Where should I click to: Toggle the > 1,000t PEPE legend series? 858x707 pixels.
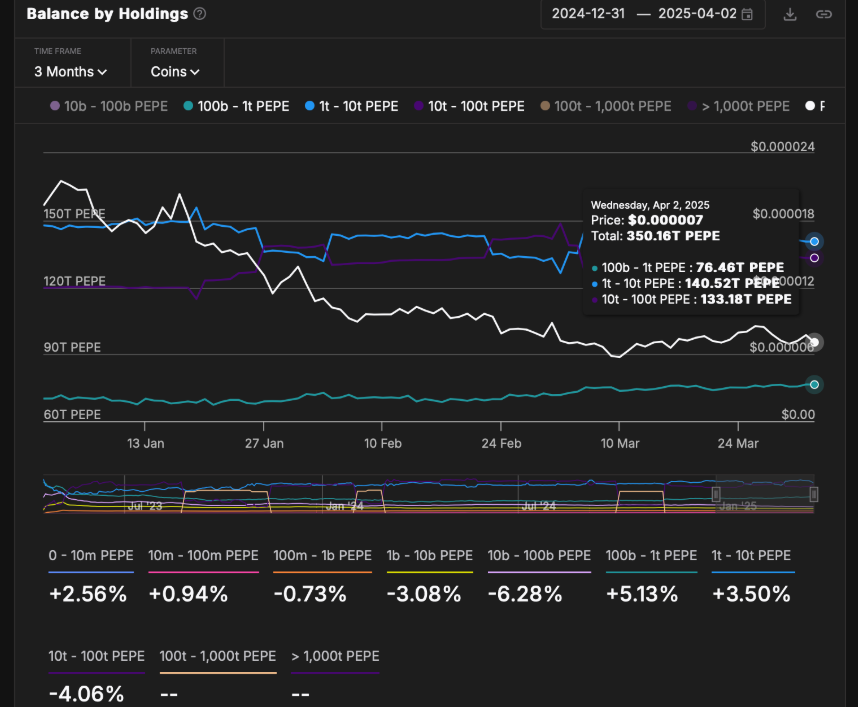739,106
